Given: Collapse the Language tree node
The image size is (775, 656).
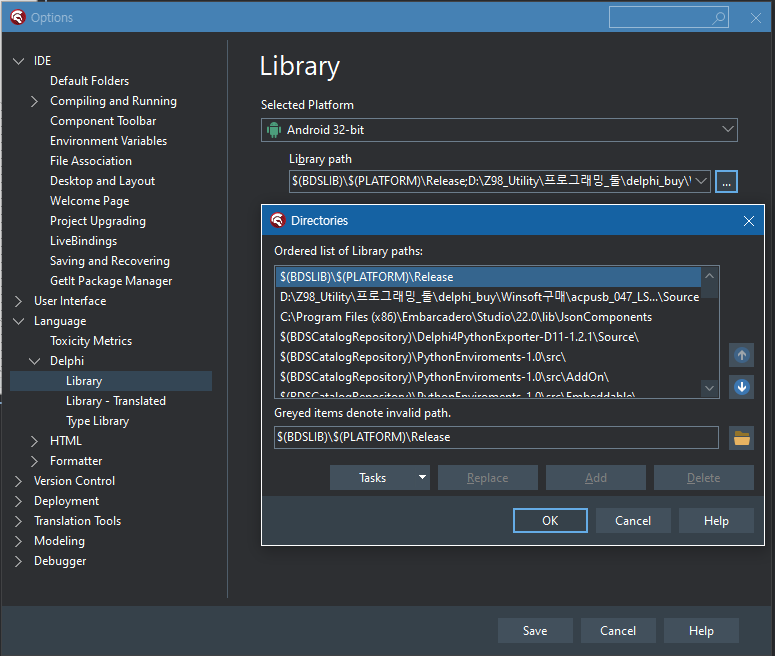Looking at the screenshot, I should [x=18, y=321].
